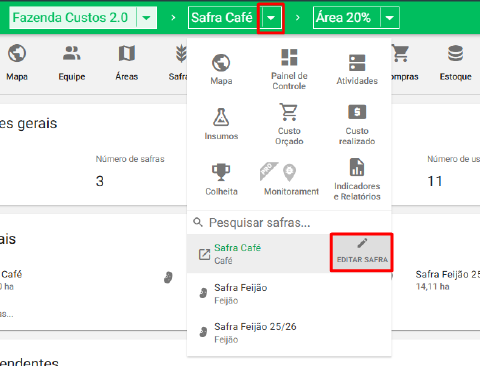Click the breadcrumb chevron before Área 20%
Screen dimensions: 480x366
[x=298, y=18]
